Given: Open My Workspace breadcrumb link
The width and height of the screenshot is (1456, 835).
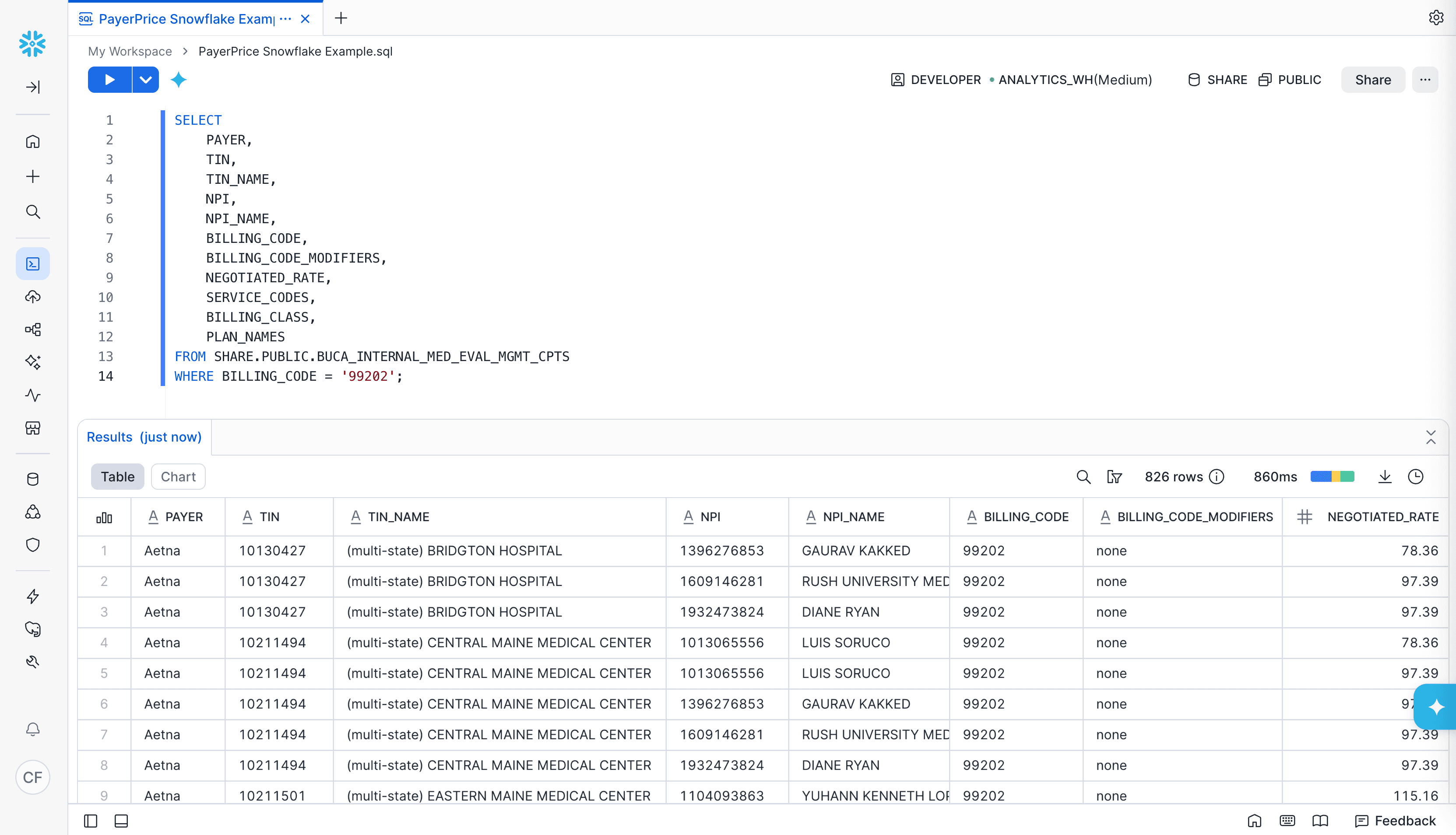Looking at the screenshot, I should pyautogui.click(x=130, y=51).
